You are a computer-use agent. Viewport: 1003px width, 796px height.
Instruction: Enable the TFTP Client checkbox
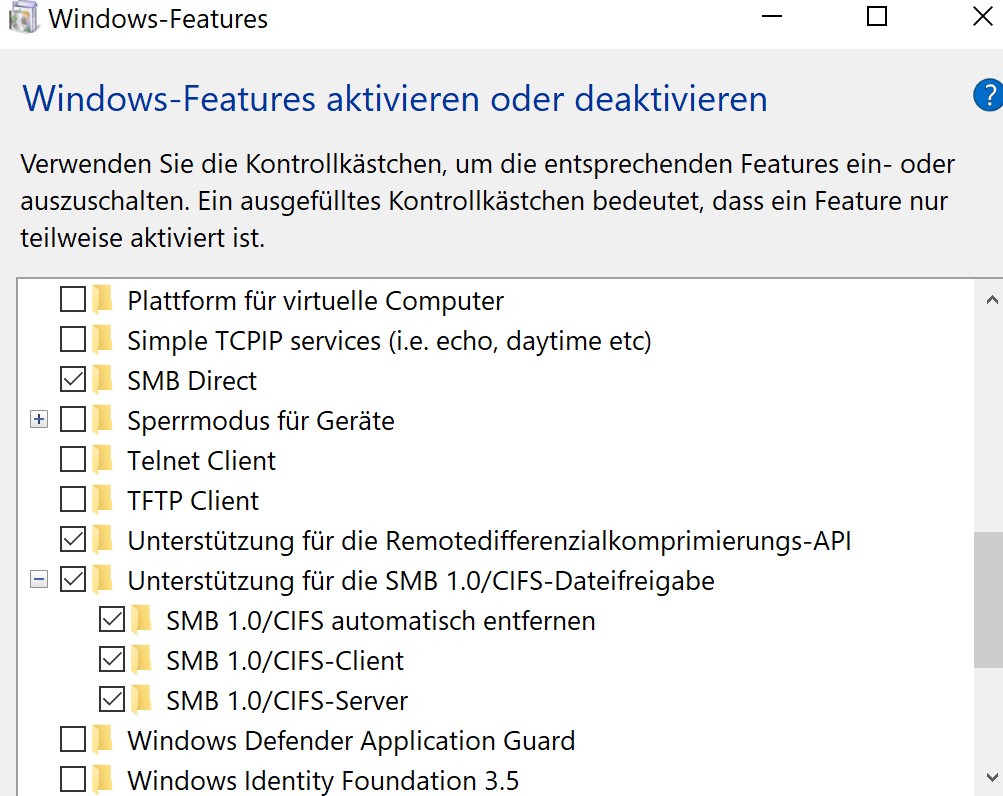tap(73, 499)
